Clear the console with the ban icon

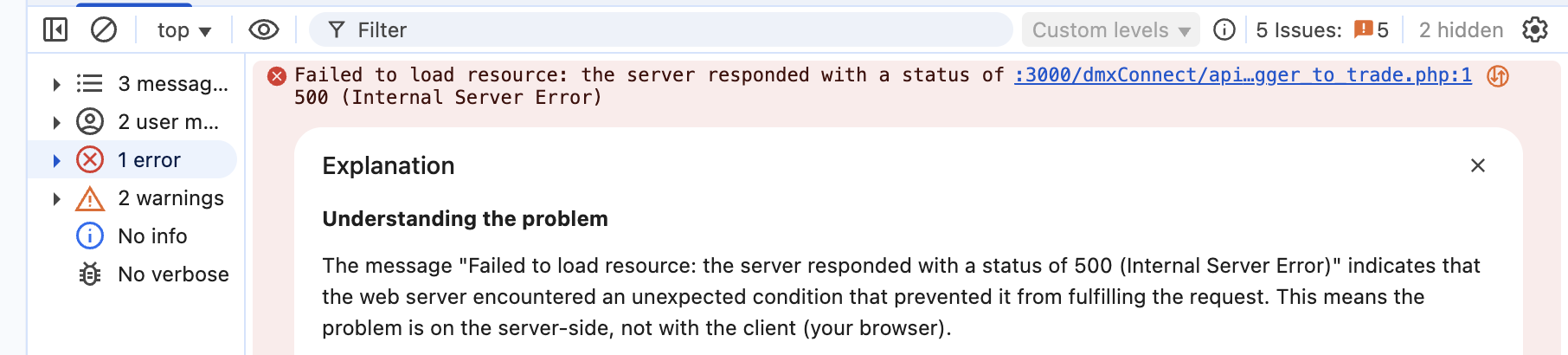point(104,30)
